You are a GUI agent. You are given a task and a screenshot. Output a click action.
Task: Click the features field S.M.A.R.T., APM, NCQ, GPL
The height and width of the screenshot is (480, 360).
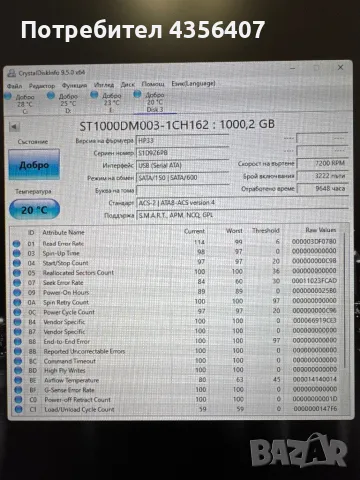(242, 215)
